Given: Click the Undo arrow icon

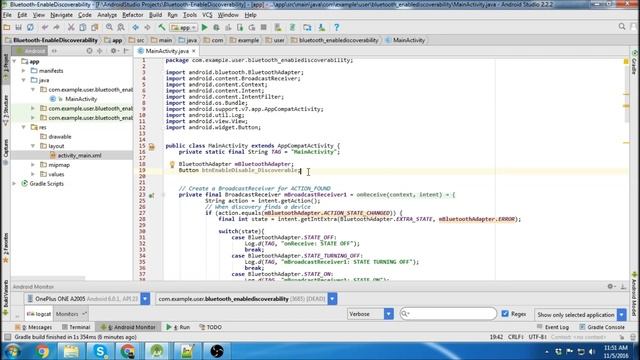Looking at the screenshot, I should (44, 27).
